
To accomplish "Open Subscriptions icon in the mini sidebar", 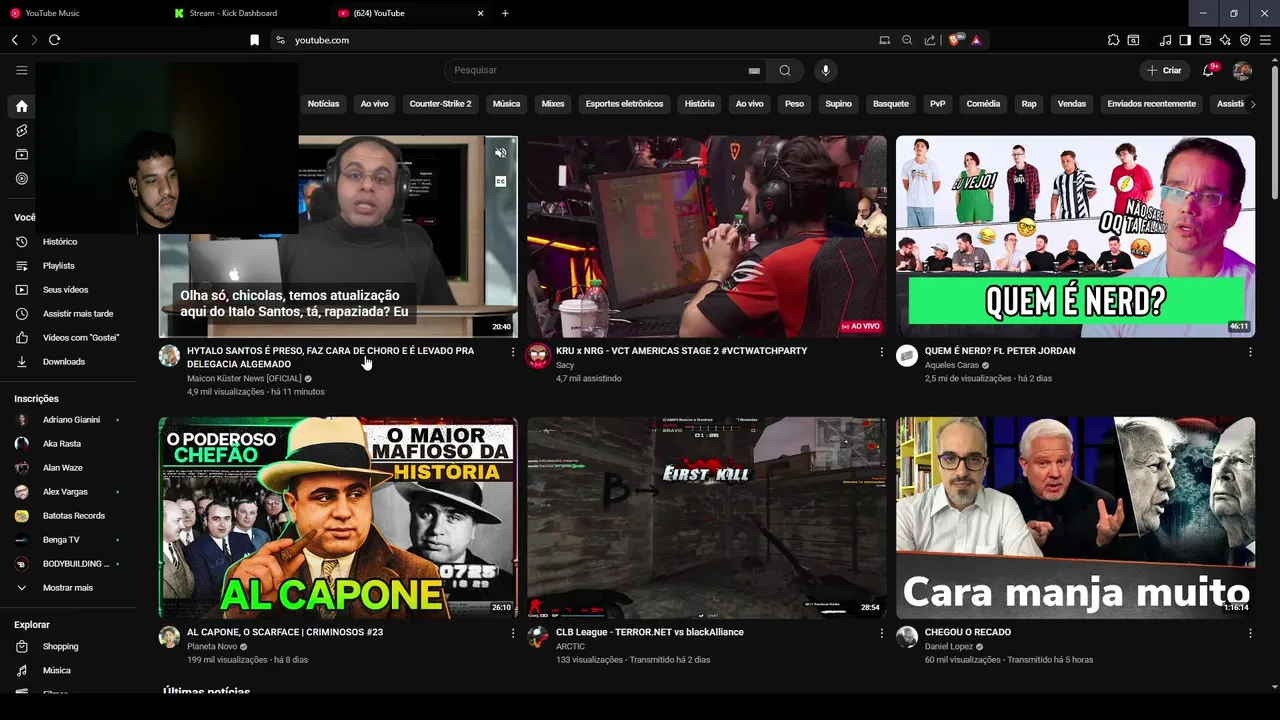I will coord(21,154).
